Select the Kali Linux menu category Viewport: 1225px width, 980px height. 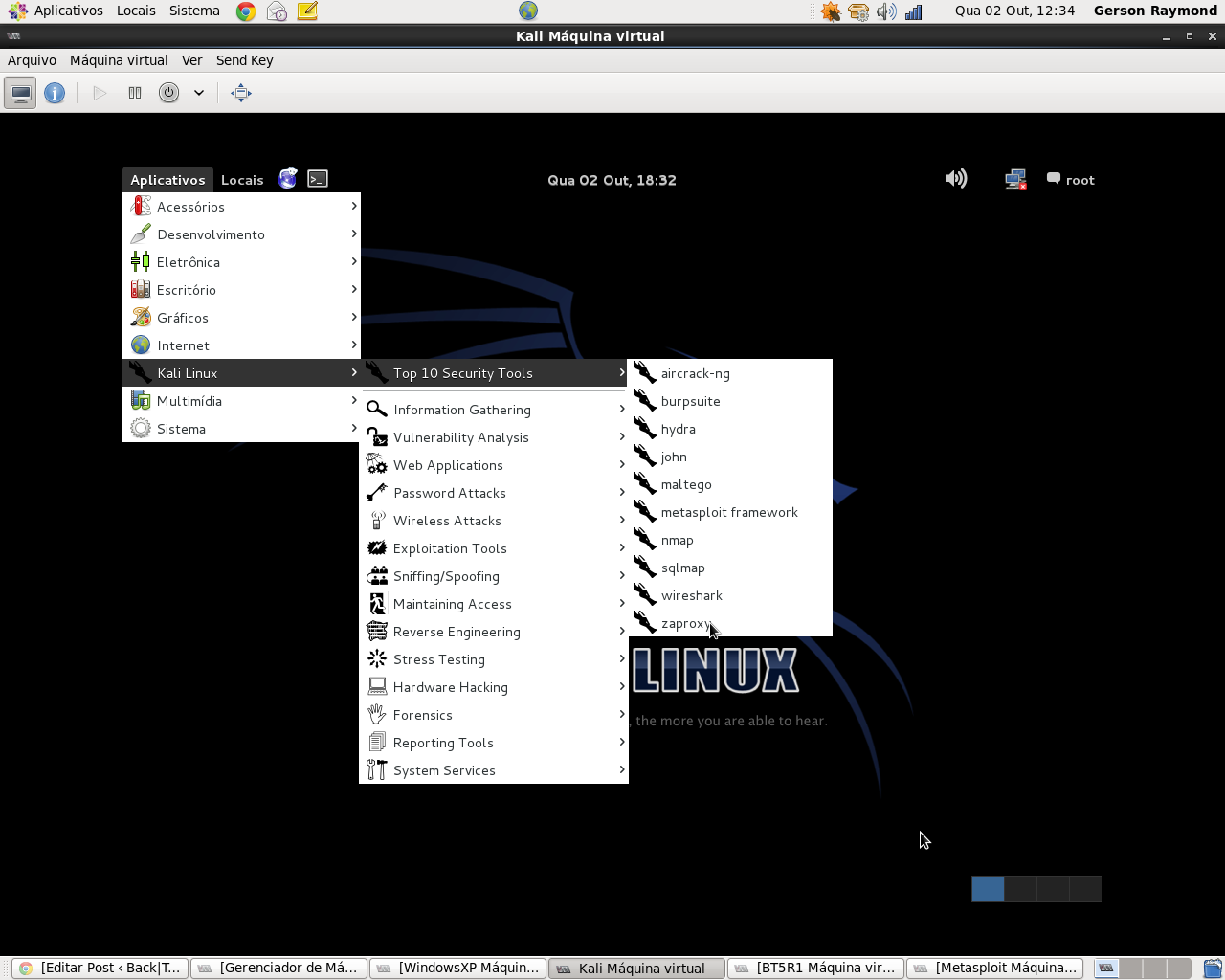(x=241, y=373)
